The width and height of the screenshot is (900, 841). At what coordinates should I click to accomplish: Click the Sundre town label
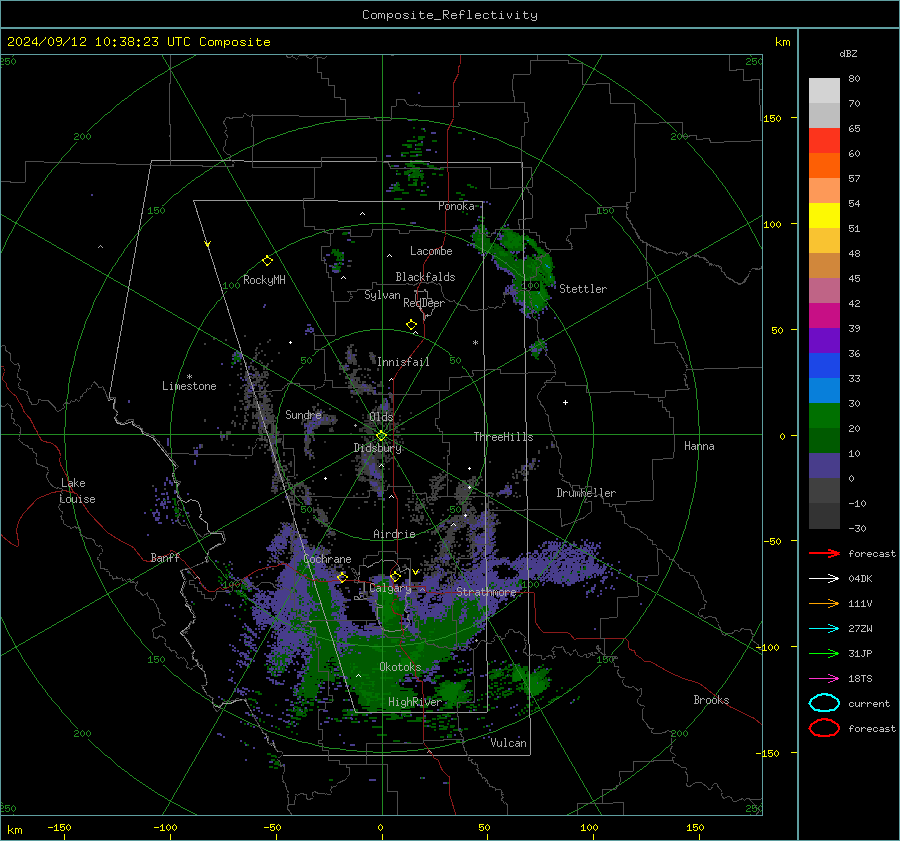point(303,414)
